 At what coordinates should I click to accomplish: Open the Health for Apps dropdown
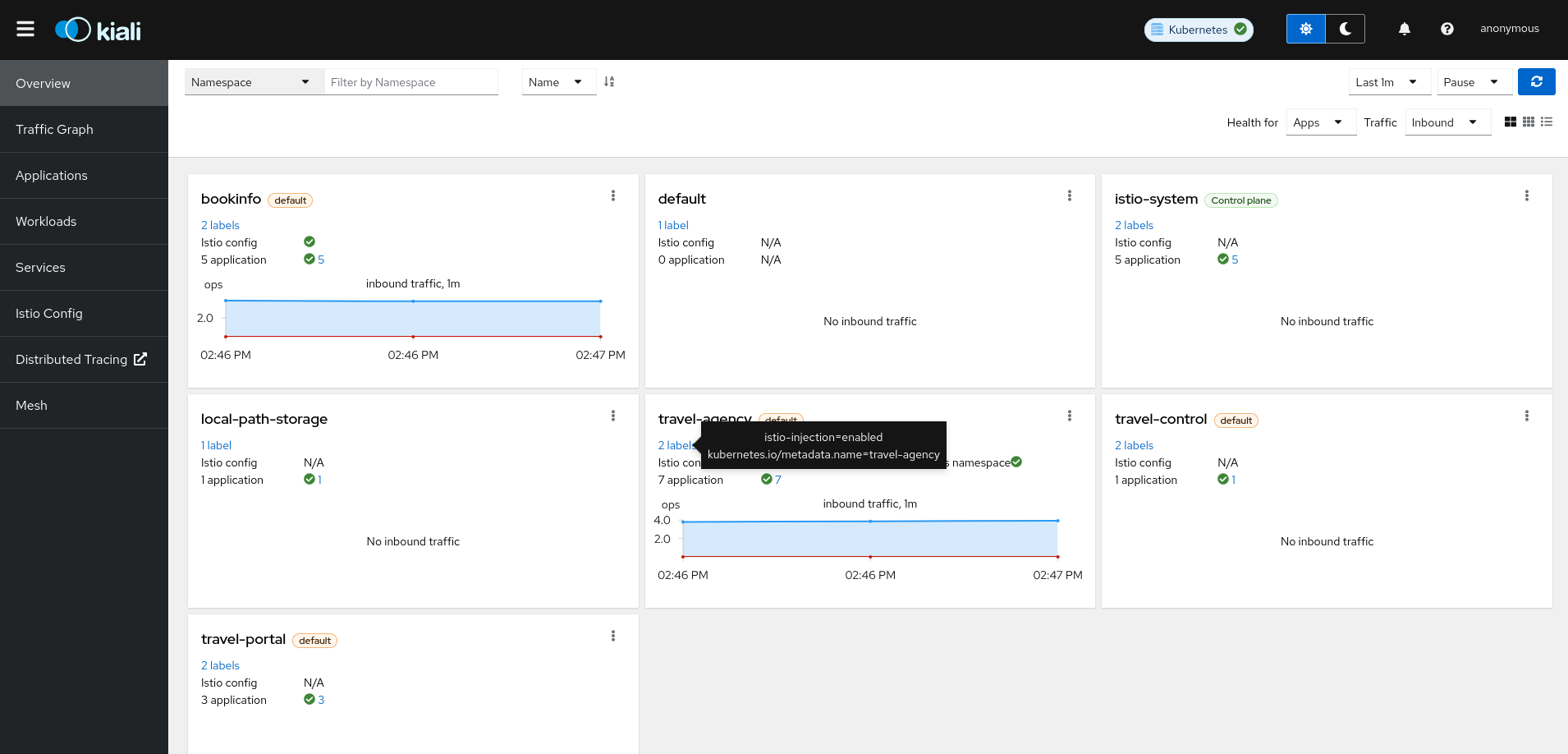[1319, 122]
